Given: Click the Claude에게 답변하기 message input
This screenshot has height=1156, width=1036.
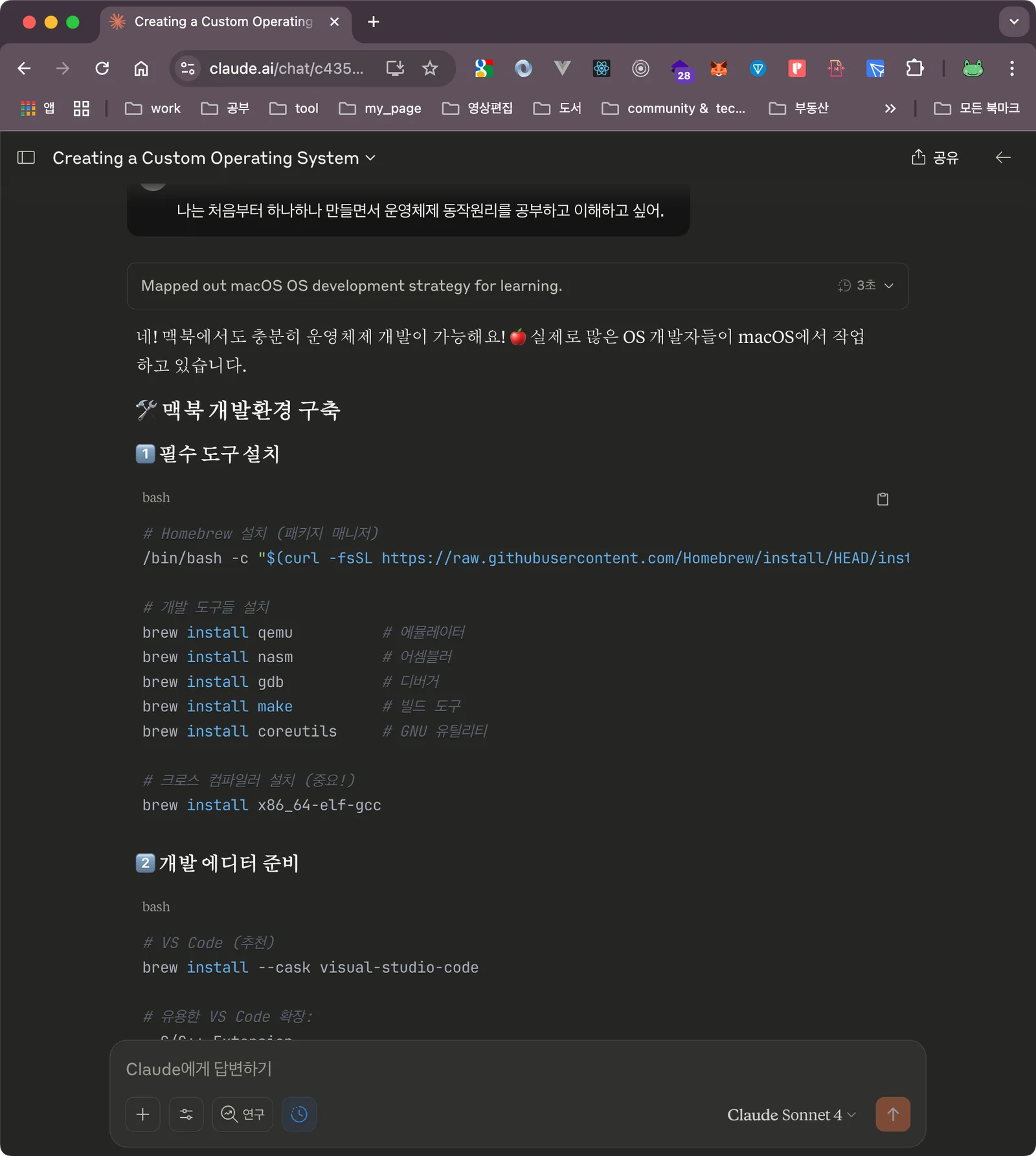Looking at the screenshot, I should pos(517,1069).
